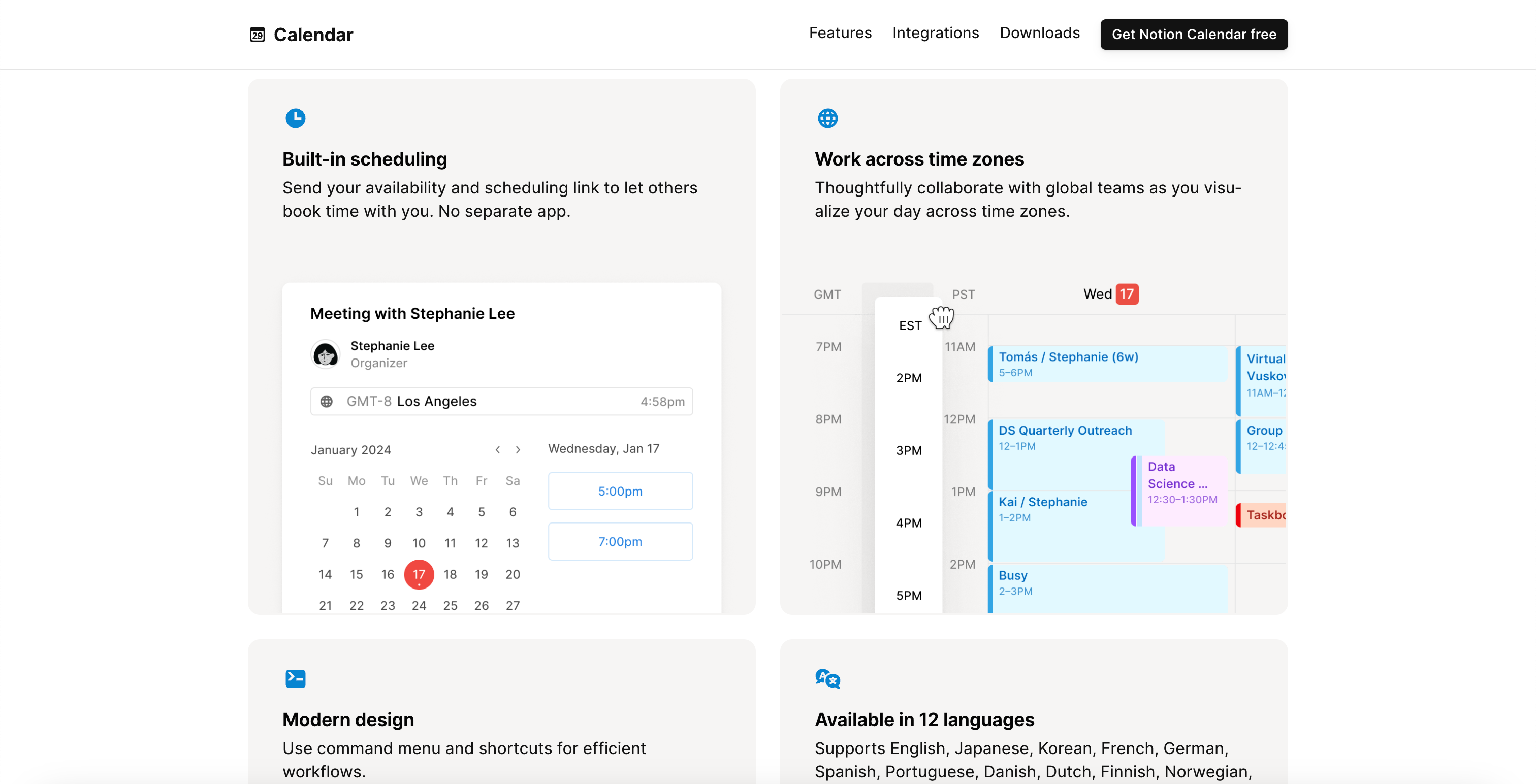Screen dimensions: 1536x784
Task: Select highlighted date 17 in calendar
Action: 419,574
